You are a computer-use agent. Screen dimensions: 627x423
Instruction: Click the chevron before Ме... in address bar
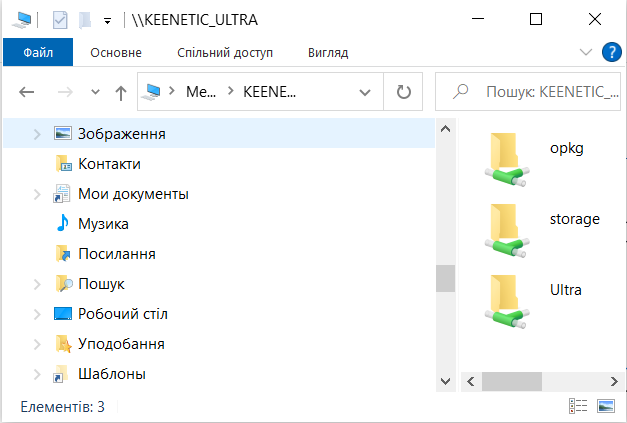tap(172, 91)
